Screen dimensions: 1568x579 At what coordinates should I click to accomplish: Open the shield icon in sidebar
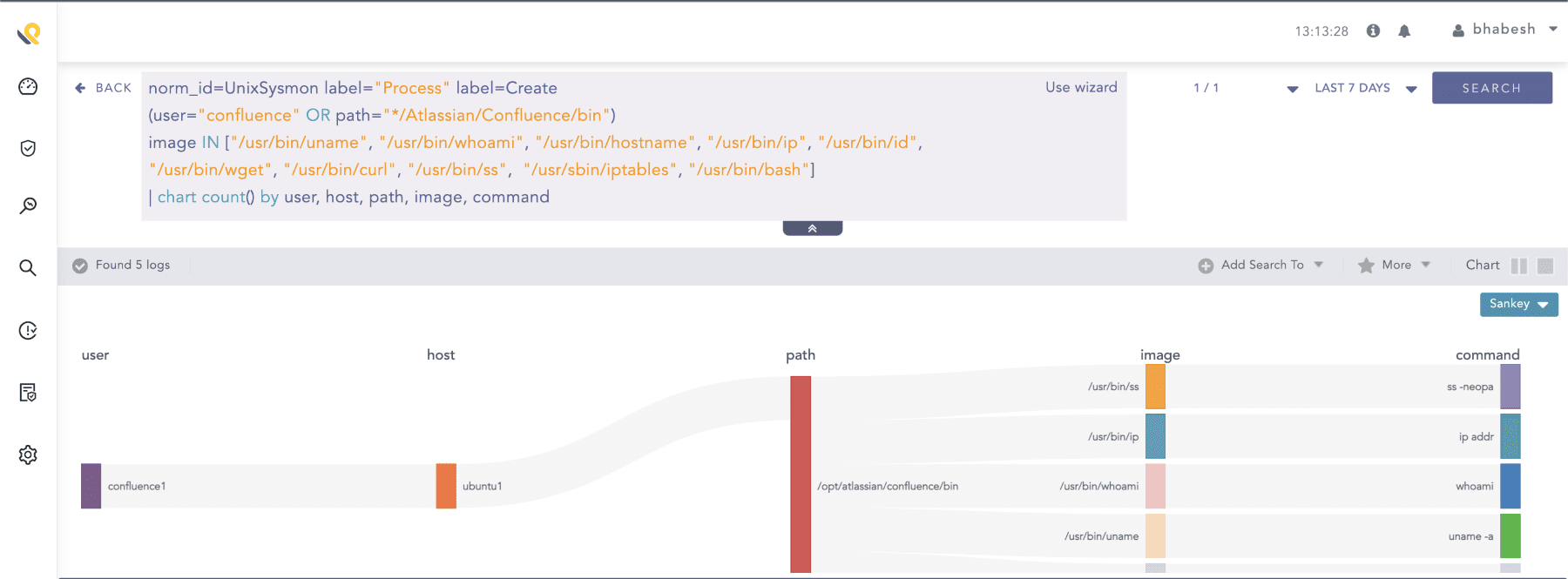(x=28, y=148)
